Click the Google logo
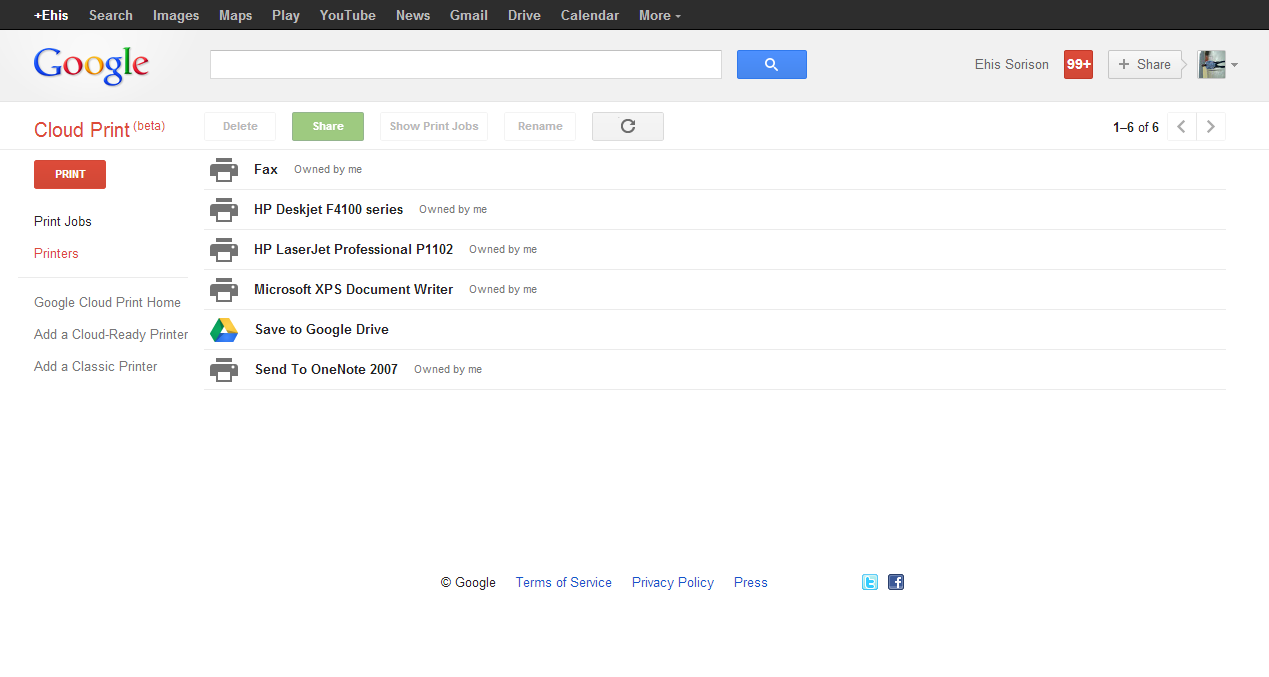Screen dimensions: 1269x677 (91, 65)
